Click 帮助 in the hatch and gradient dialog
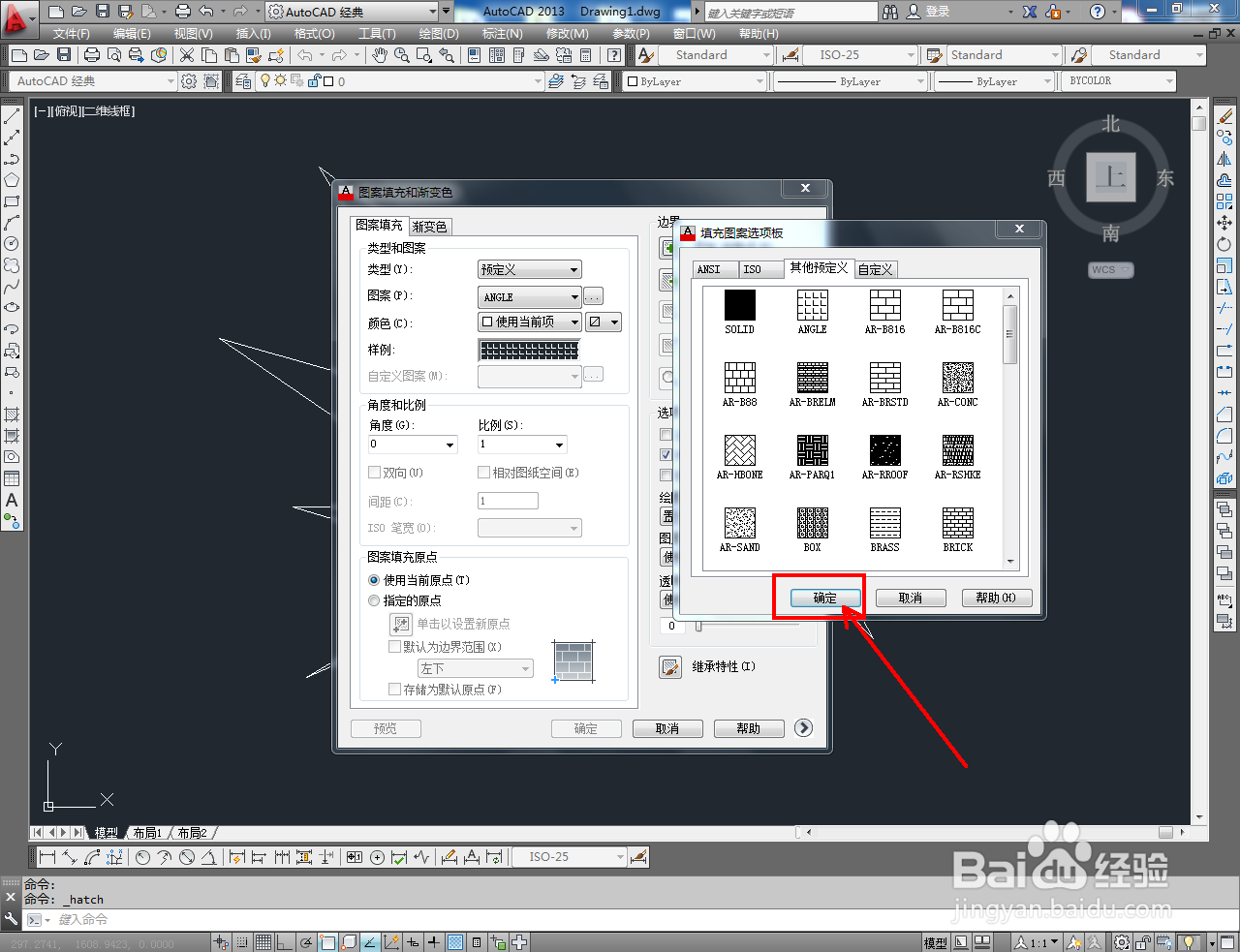The image size is (1240, 952). pos(749,728)
